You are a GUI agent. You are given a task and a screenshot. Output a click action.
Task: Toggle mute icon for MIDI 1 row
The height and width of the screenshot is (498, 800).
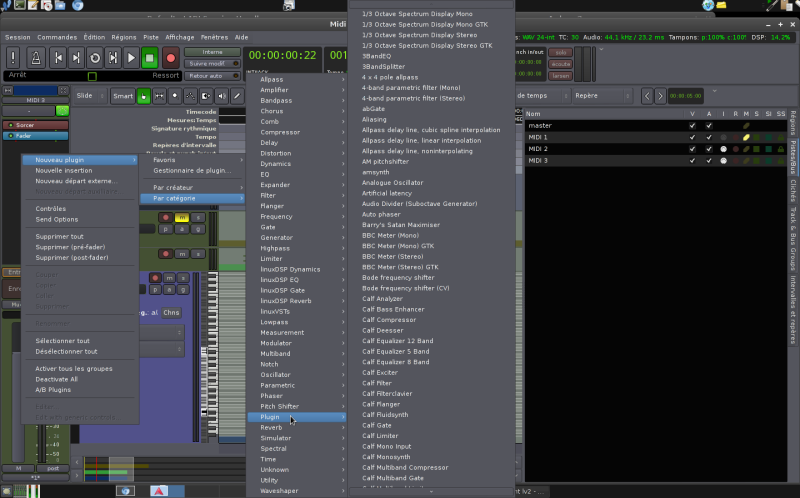pos(746,137)
